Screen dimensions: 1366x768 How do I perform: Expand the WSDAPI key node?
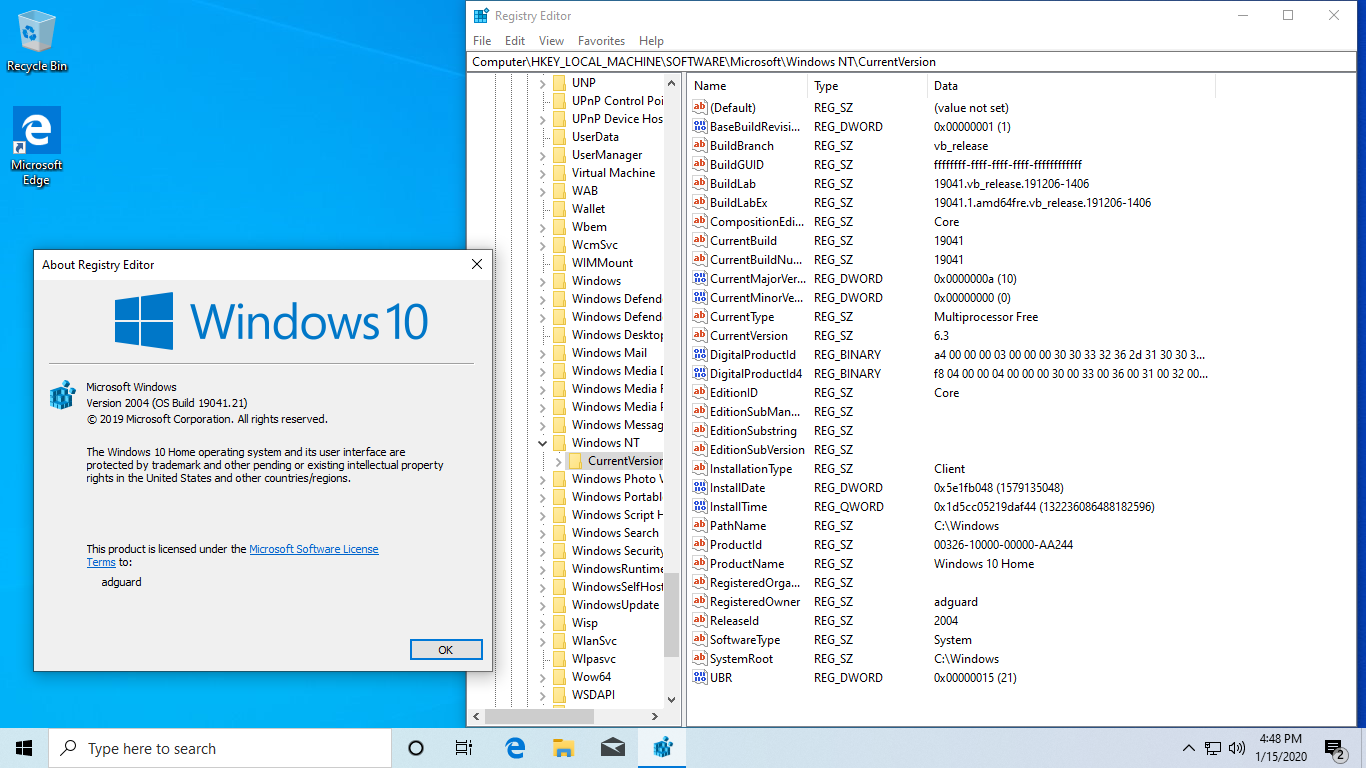coord(543,695)
